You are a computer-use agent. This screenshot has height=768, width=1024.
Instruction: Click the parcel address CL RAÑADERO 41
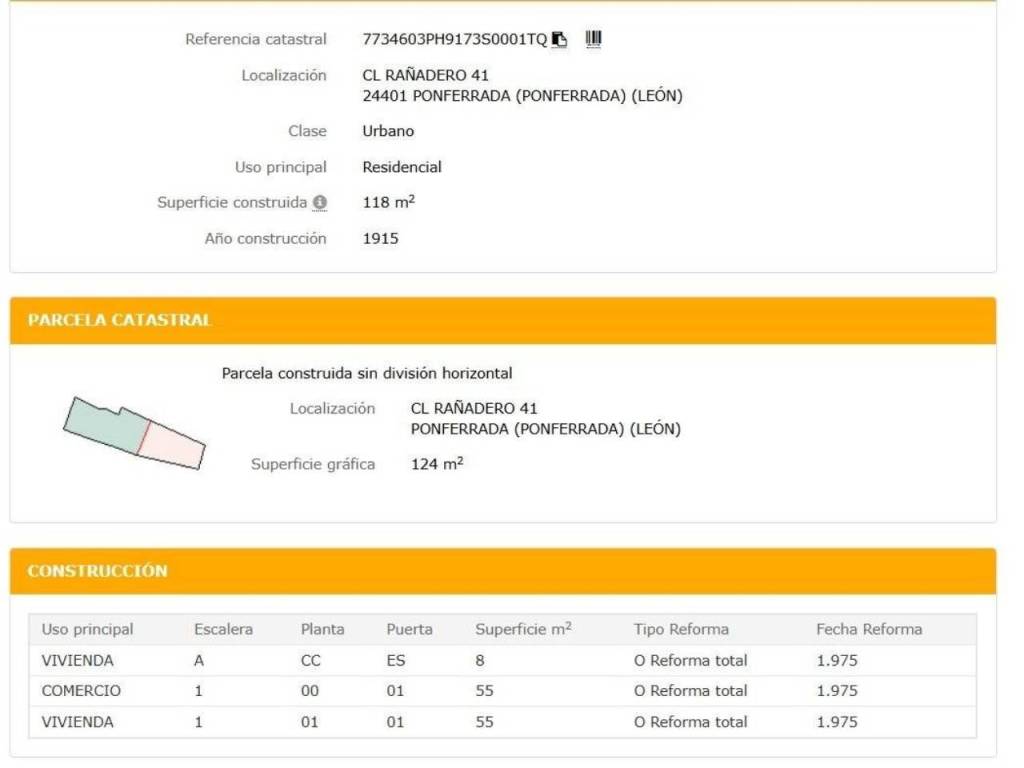point(474,409)
